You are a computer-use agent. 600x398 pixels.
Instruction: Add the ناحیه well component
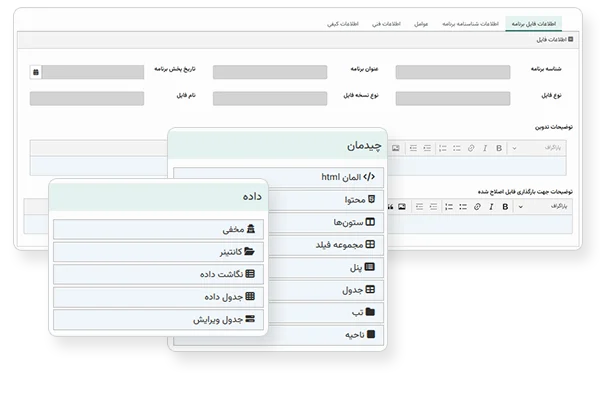point(327,335)
